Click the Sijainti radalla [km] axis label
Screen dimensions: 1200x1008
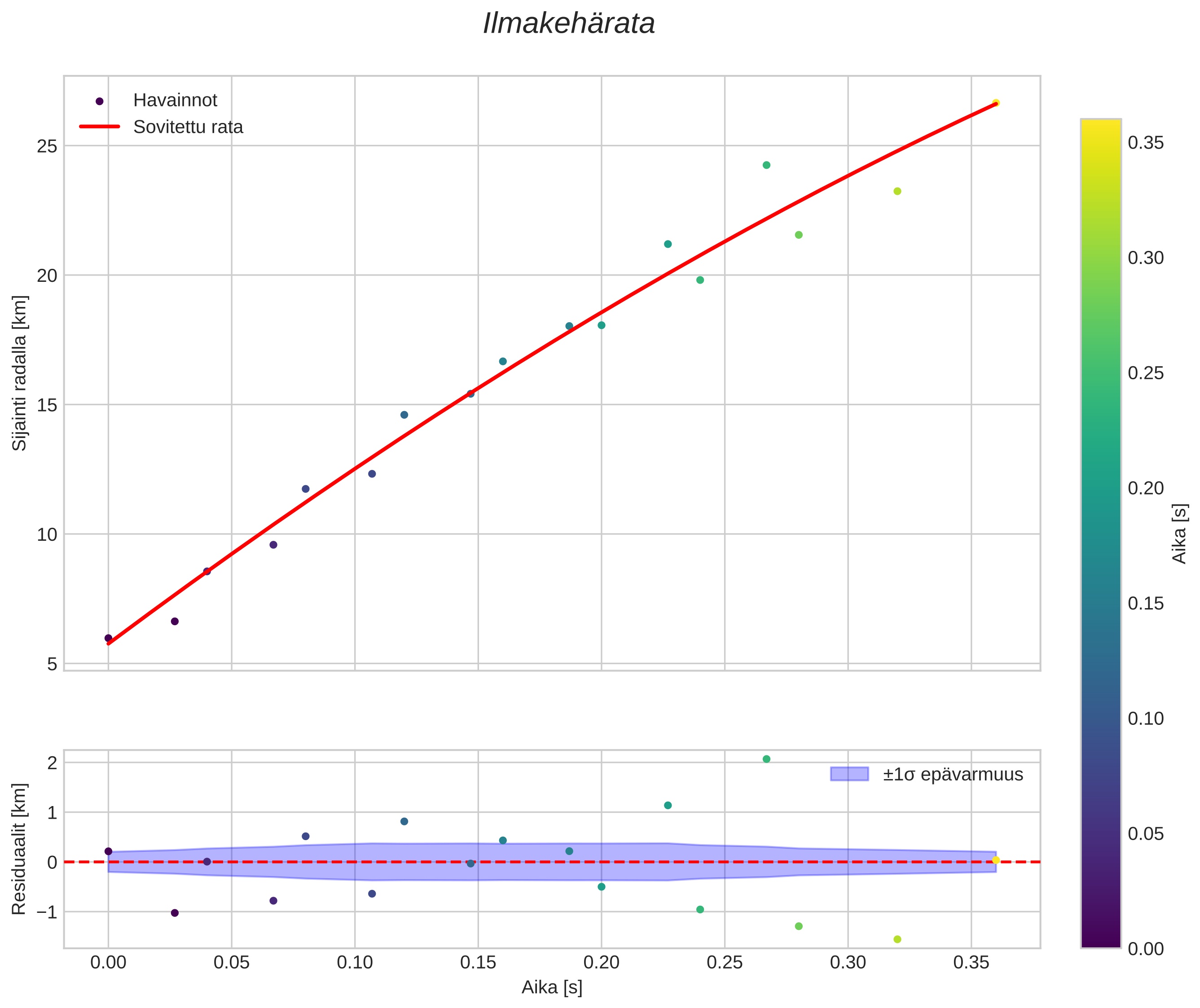20,373
